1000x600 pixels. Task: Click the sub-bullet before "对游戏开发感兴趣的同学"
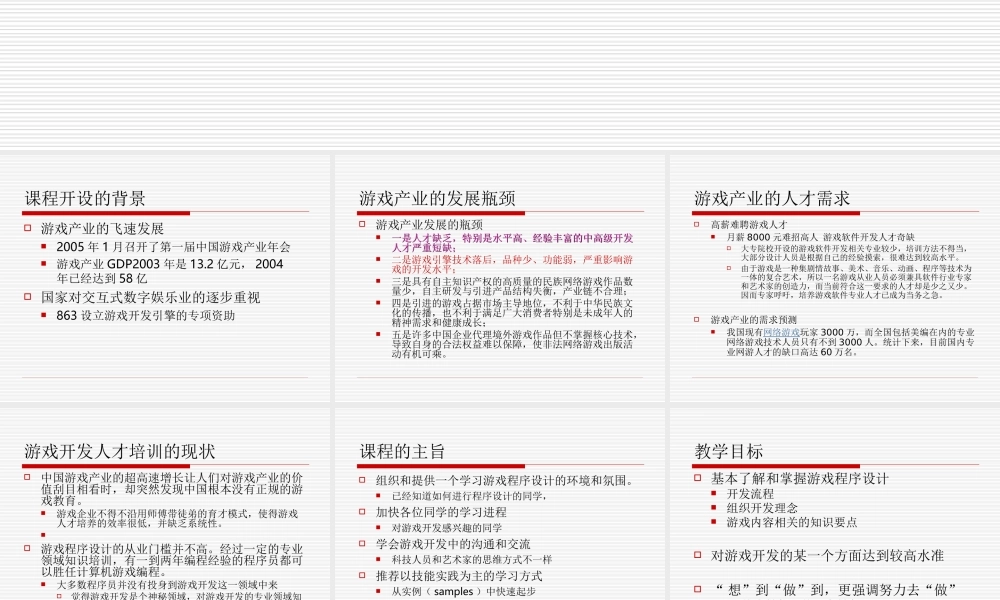pos(378,527)
